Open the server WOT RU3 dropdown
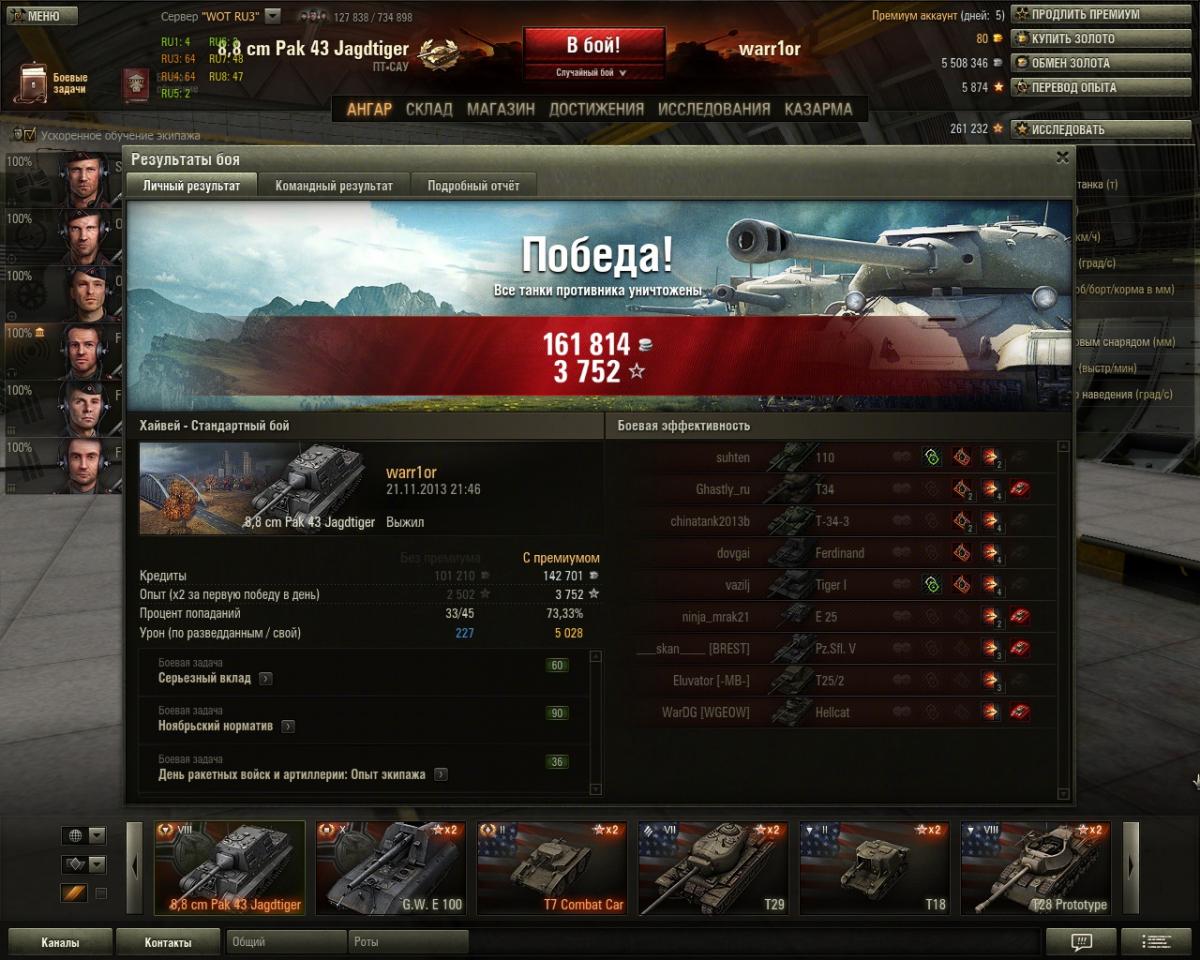 point(273,16)
